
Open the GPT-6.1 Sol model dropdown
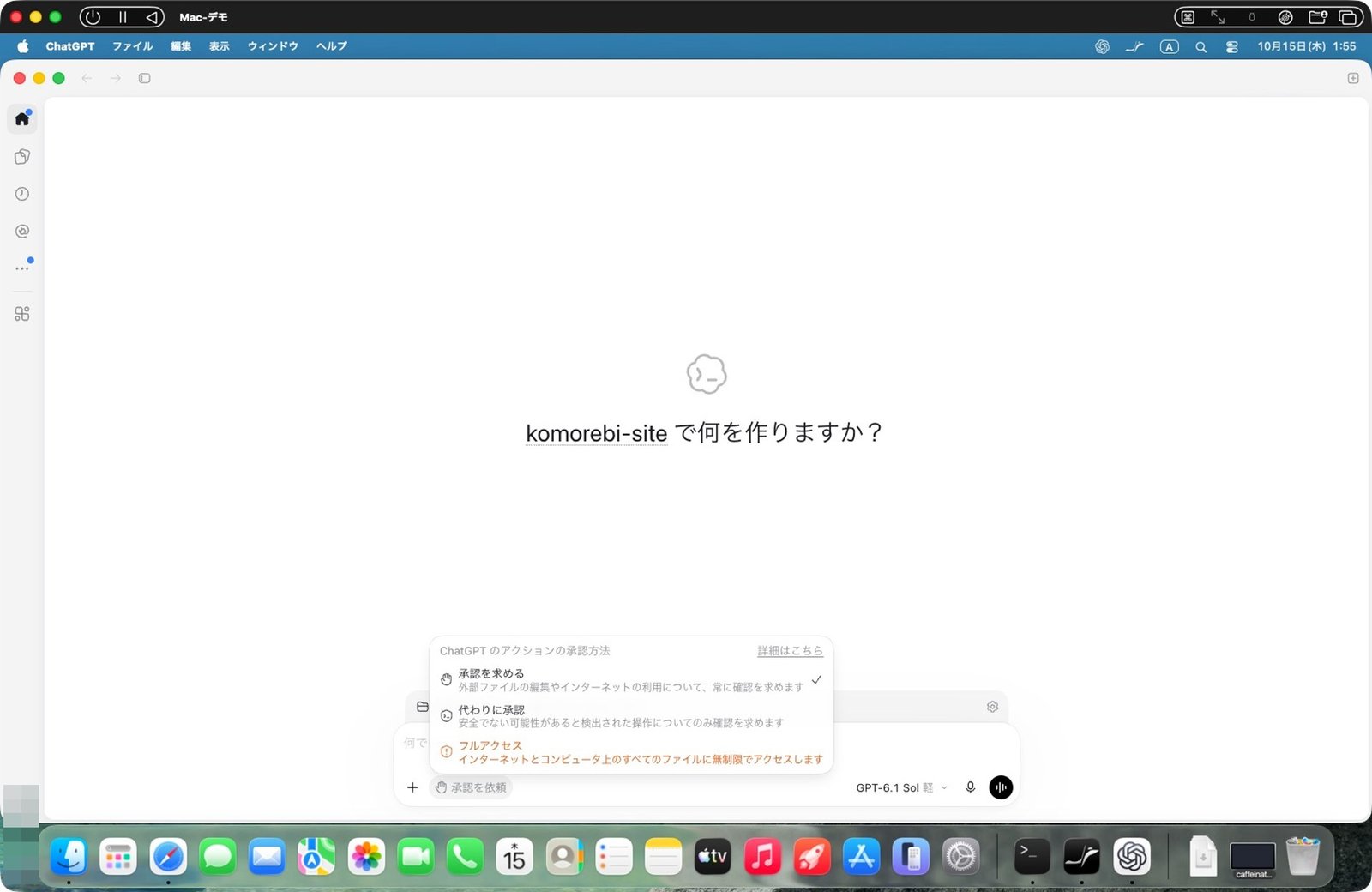pyautogui.click(x=901, y=787)
